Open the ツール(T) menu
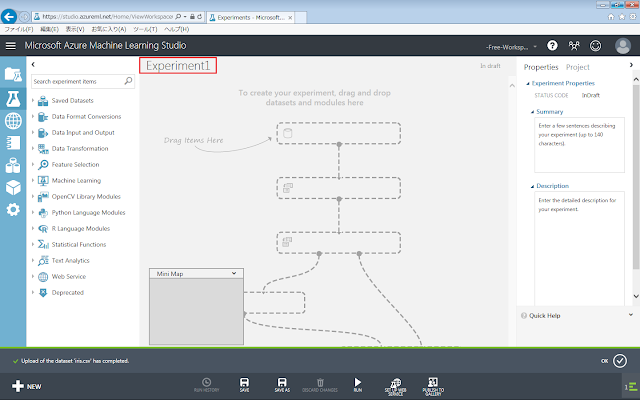The image size is (640, 400). point(145,29)
